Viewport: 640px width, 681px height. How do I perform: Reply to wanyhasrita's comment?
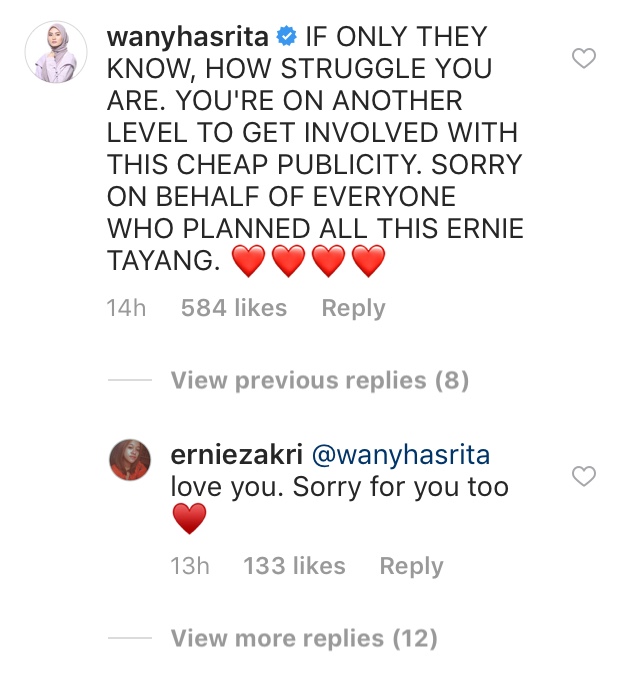(353, 309)
